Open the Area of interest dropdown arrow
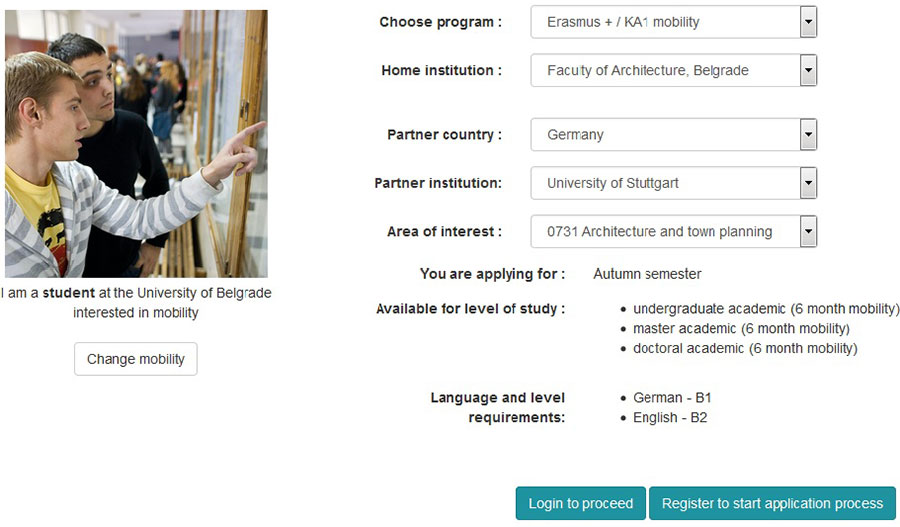This screenshot has width=900, height=527. pos(808,232)
